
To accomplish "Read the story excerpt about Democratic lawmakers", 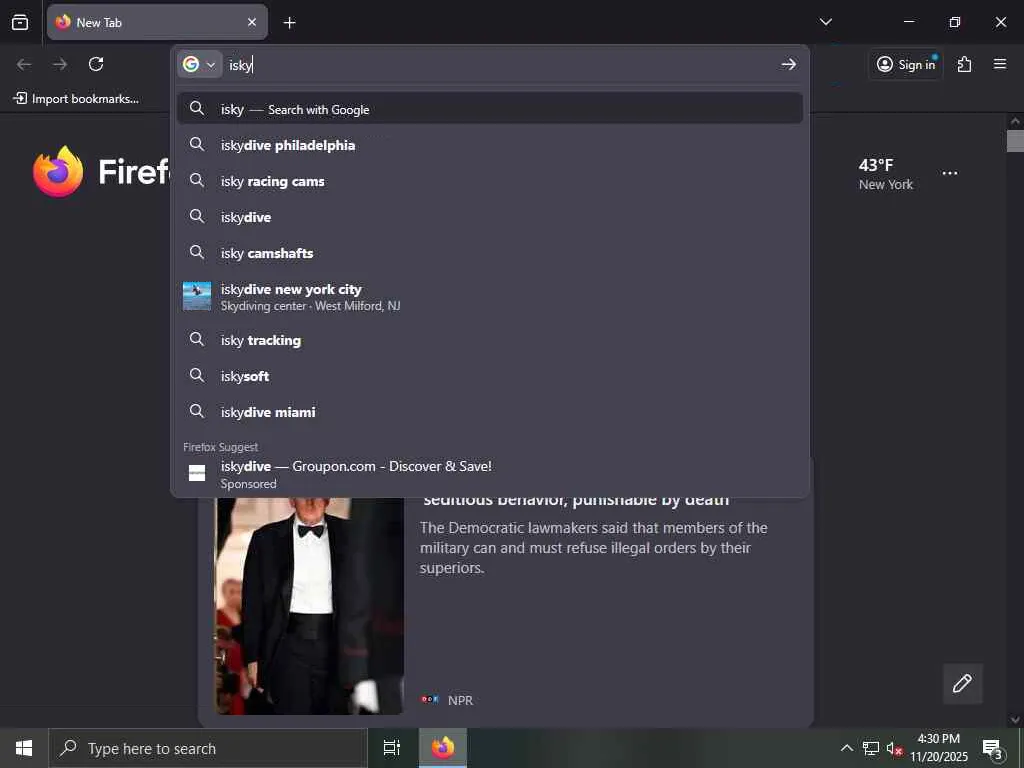I will click(593, 547).
